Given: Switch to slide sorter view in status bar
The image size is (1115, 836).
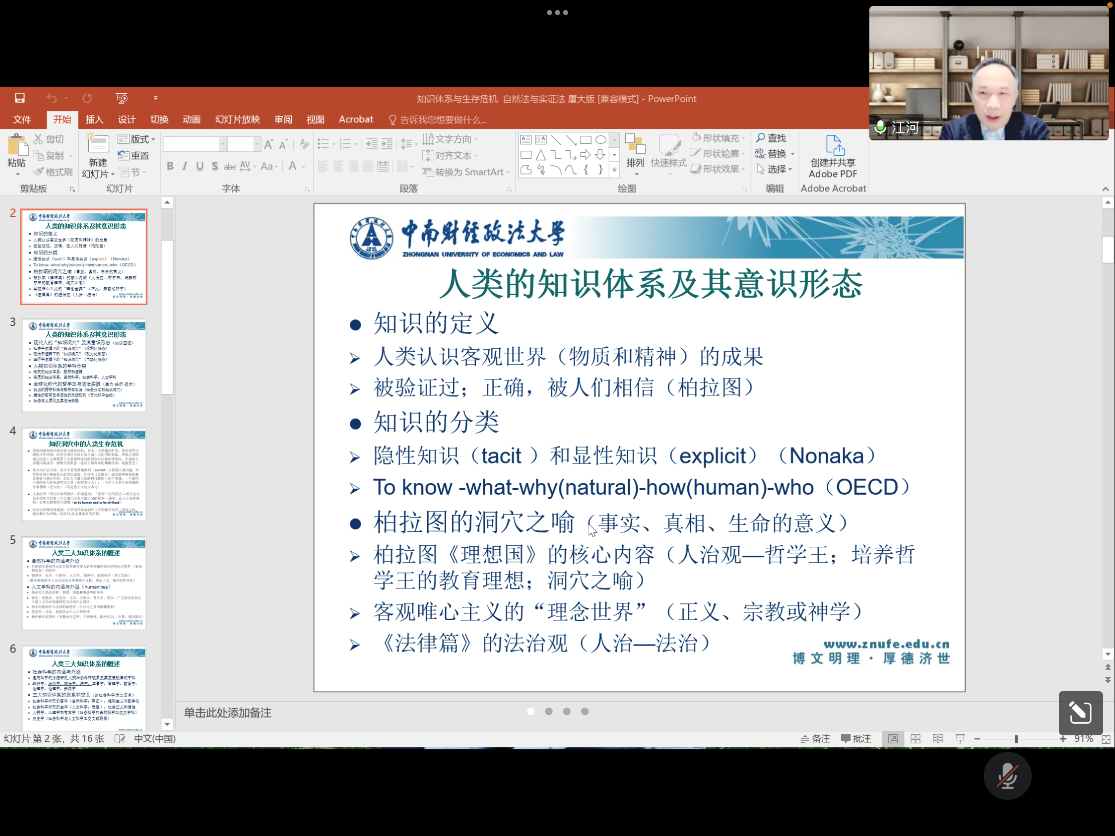Looking at the screenshot, I should [x=913, y=739].
